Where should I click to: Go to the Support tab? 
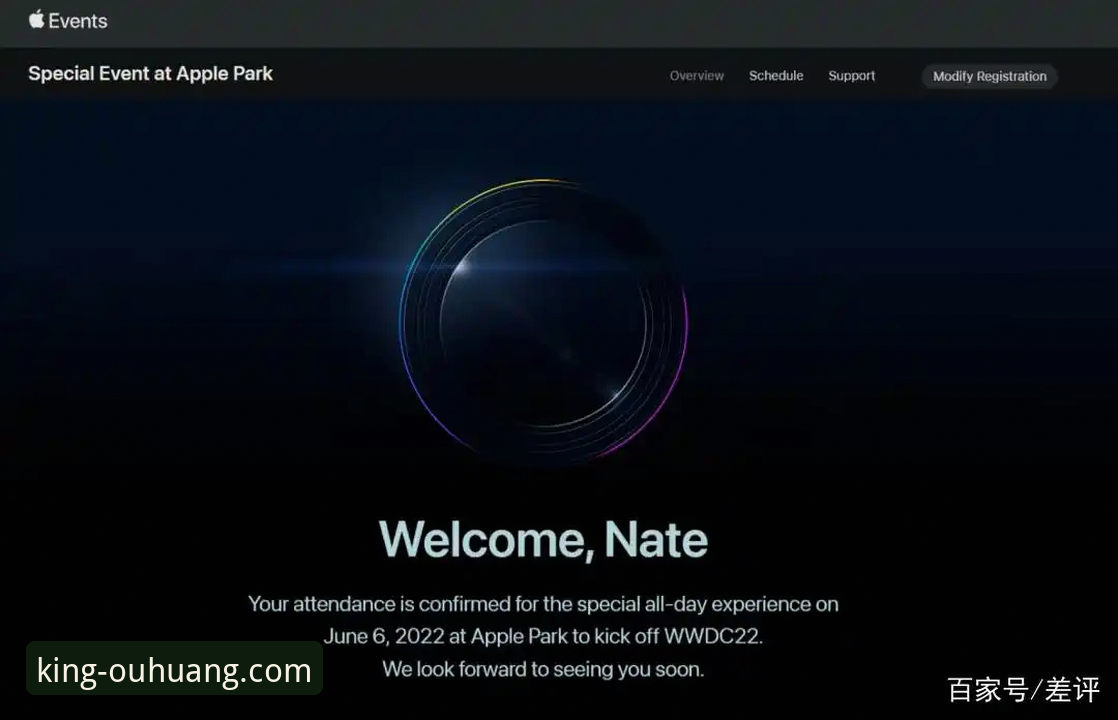click(851, 76)
